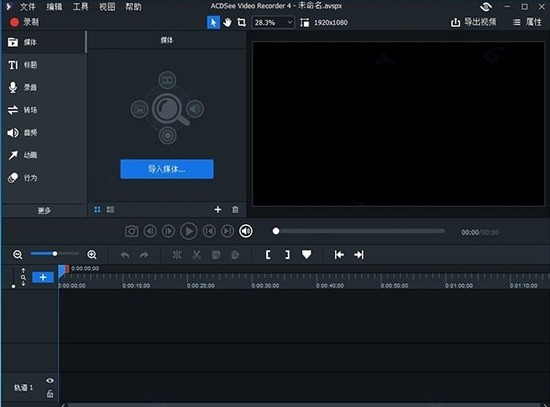Split the clip with the scissors icon
The height and width of the screenshot is (407, 550).
tap(196, 255)
